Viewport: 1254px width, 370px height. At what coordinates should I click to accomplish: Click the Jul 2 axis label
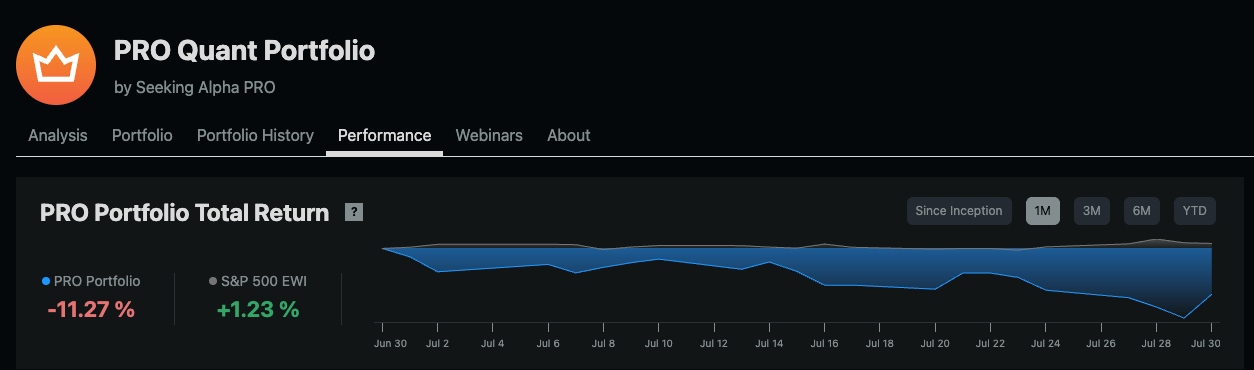(437, 343)
